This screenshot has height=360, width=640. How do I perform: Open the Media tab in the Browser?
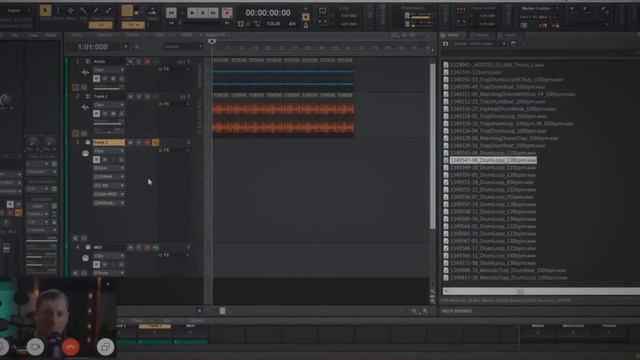click(453, 36)
